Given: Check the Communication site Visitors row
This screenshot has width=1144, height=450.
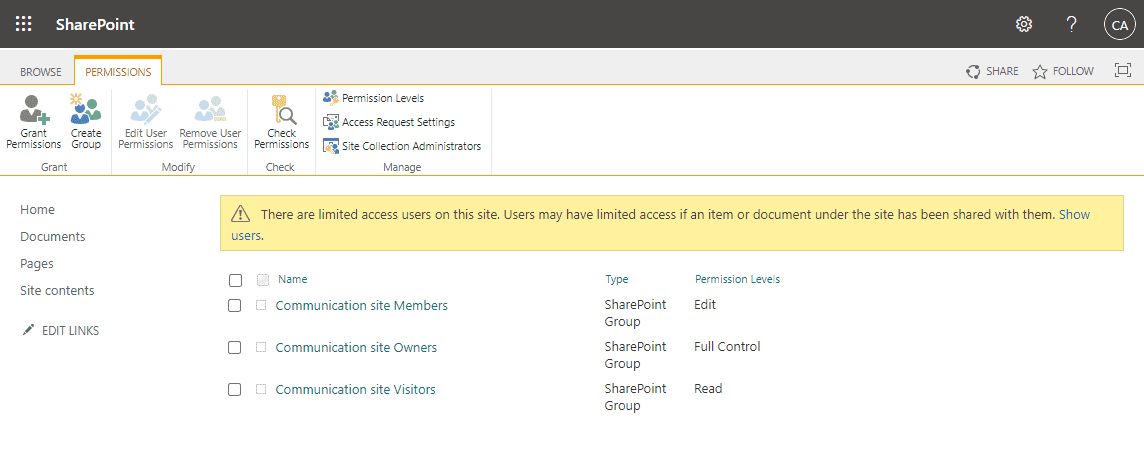Looking at the screenshot, I should 235,389.
